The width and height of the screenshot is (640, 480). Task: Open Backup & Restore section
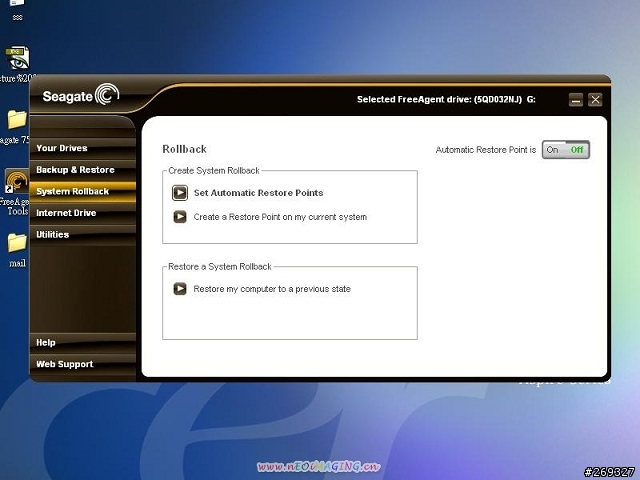coord(82,169)
